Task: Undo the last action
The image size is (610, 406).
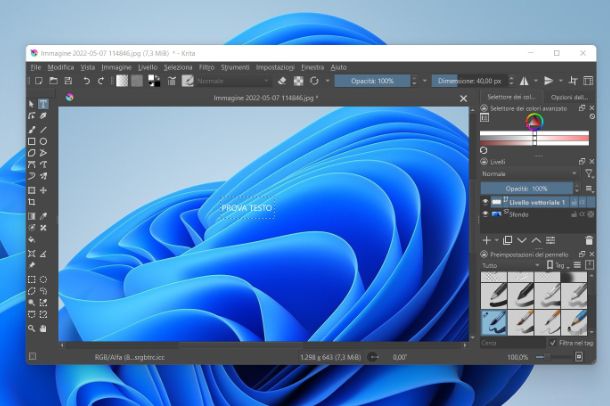Action: coord(86,80)
